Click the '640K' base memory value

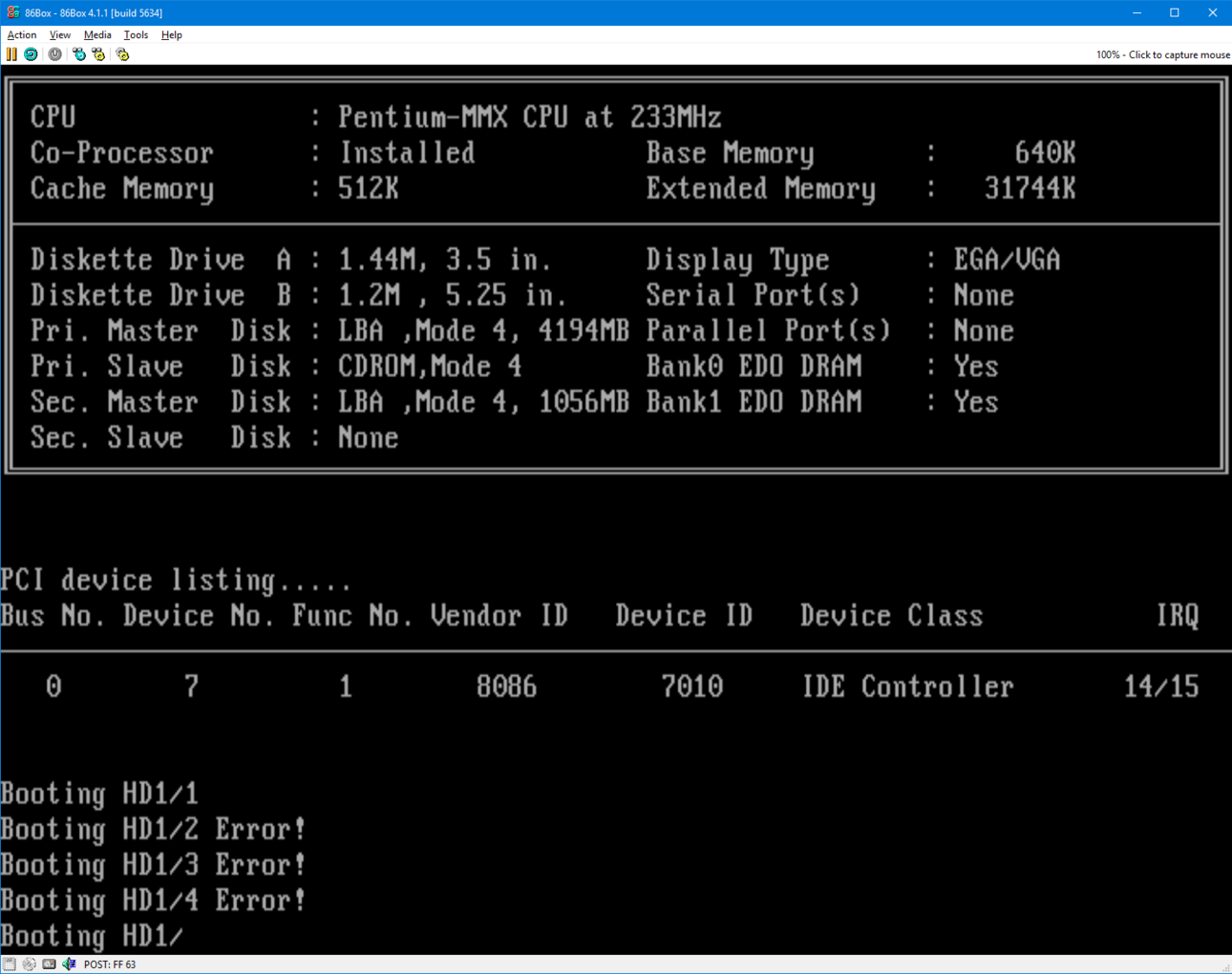[x=1045, y=153]
